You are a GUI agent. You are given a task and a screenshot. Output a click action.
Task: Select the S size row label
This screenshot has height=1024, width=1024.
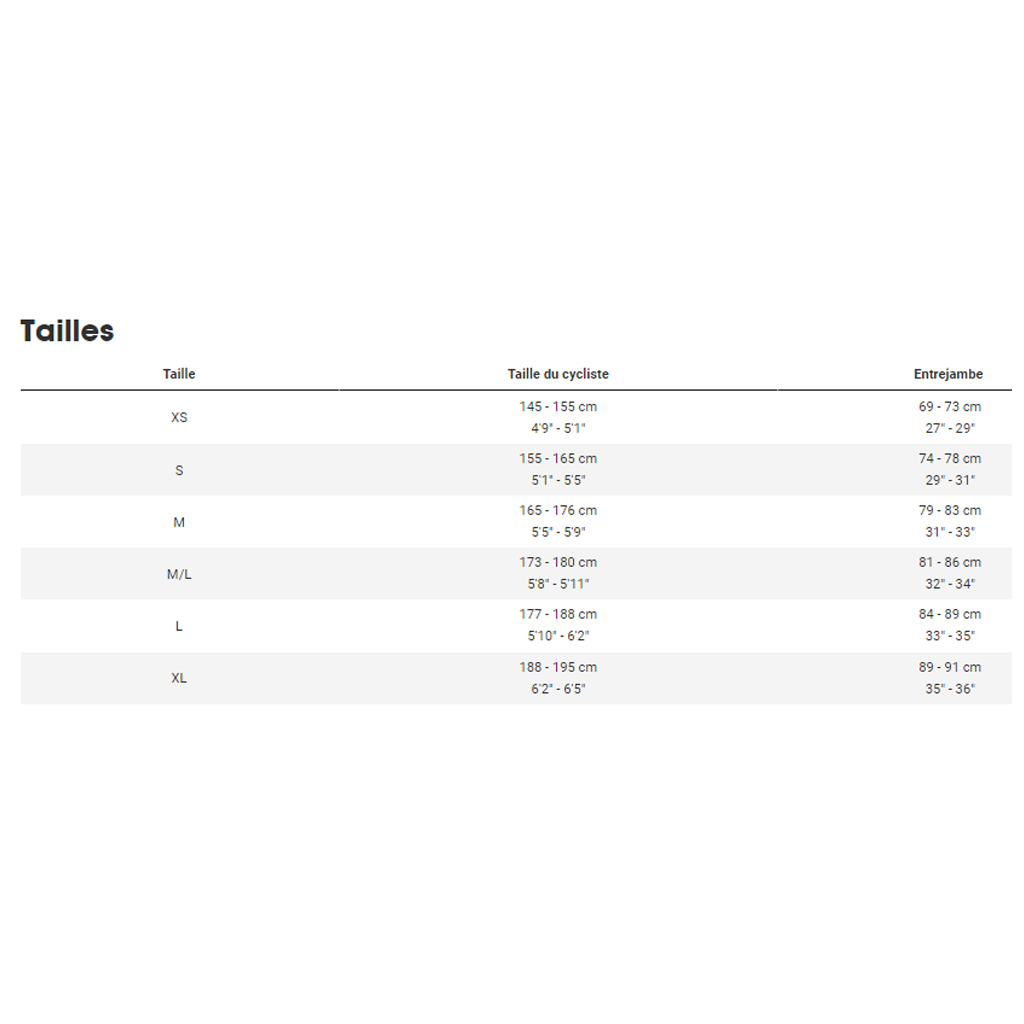pyautogui.click(x=179, y=470)
